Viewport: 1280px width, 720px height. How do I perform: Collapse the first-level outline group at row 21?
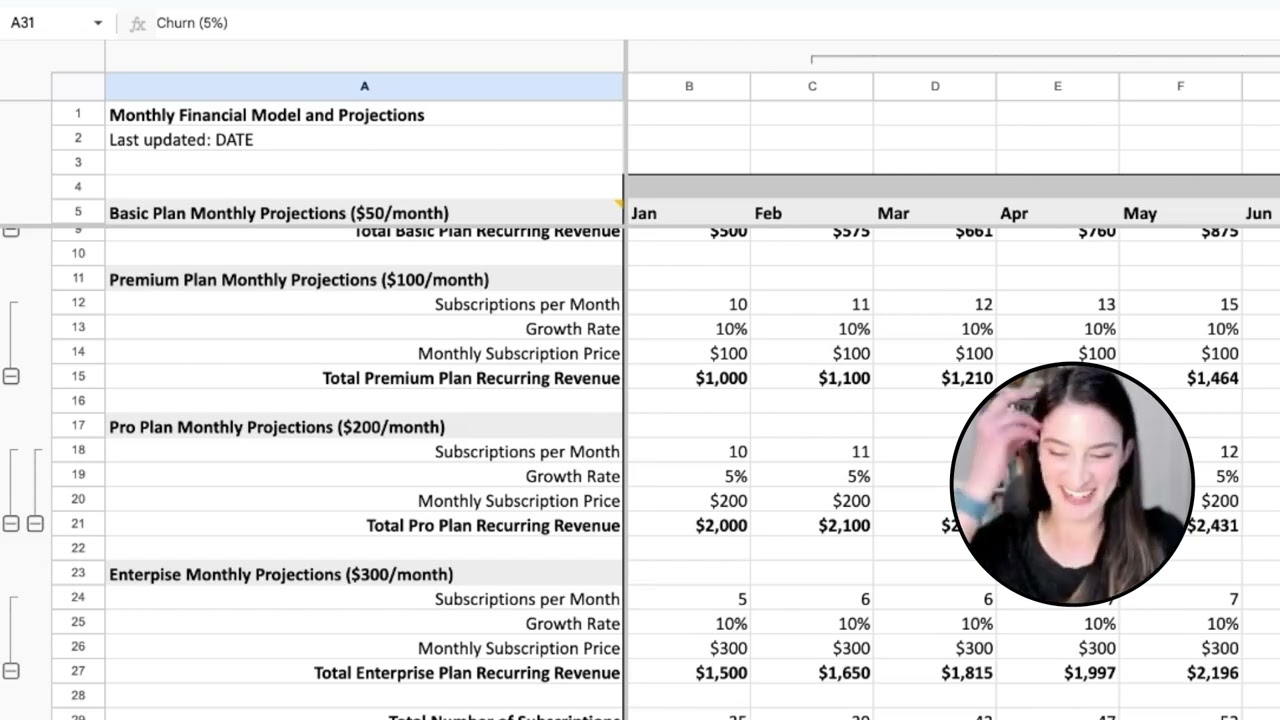click(x=11, y=523)
